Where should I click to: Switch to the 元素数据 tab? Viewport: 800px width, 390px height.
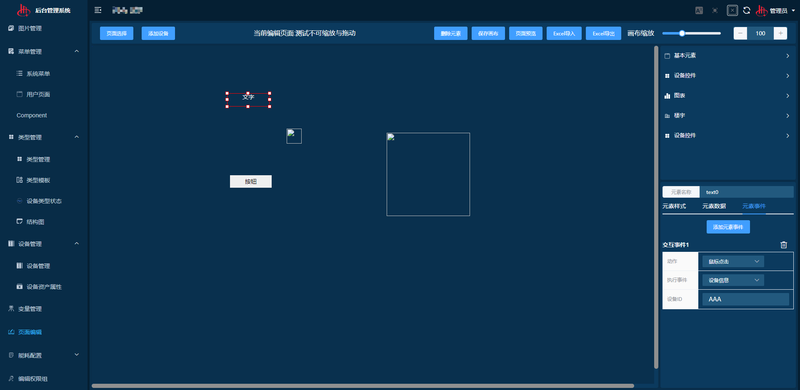click(x=714, y=206)
